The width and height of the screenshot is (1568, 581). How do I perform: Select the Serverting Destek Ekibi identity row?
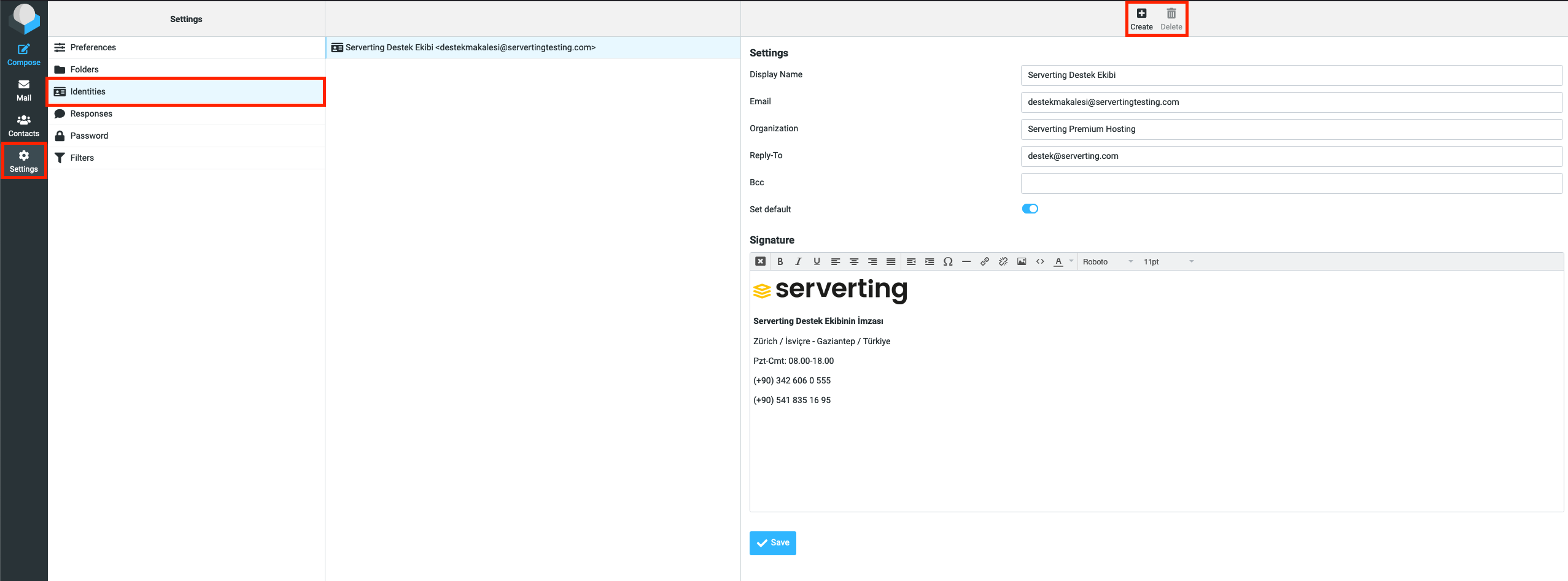533,47
